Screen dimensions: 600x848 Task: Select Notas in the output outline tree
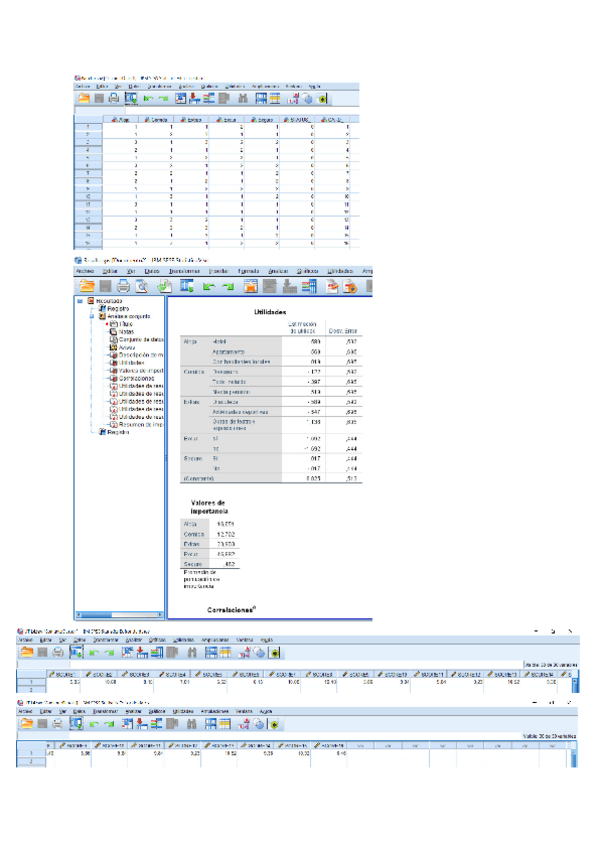pyautogui.click(x=125, y=332)
